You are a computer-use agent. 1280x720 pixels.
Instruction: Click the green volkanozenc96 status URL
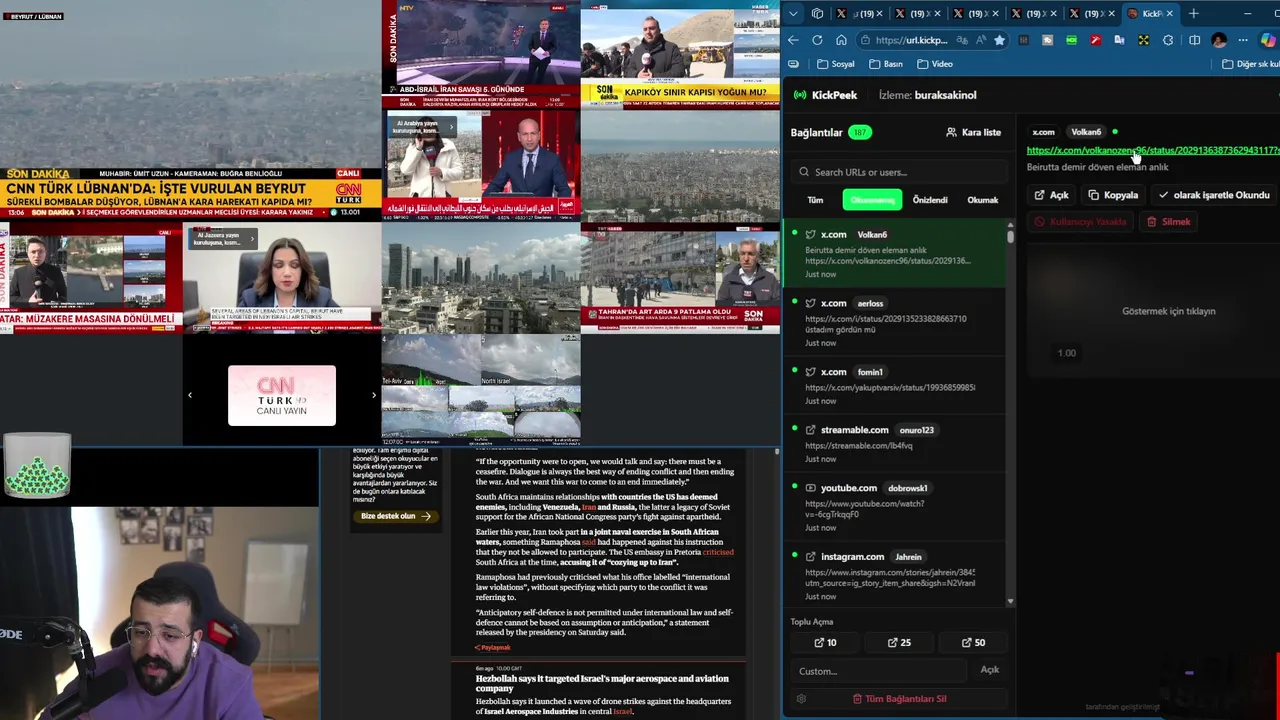[x=1153, y=151]
